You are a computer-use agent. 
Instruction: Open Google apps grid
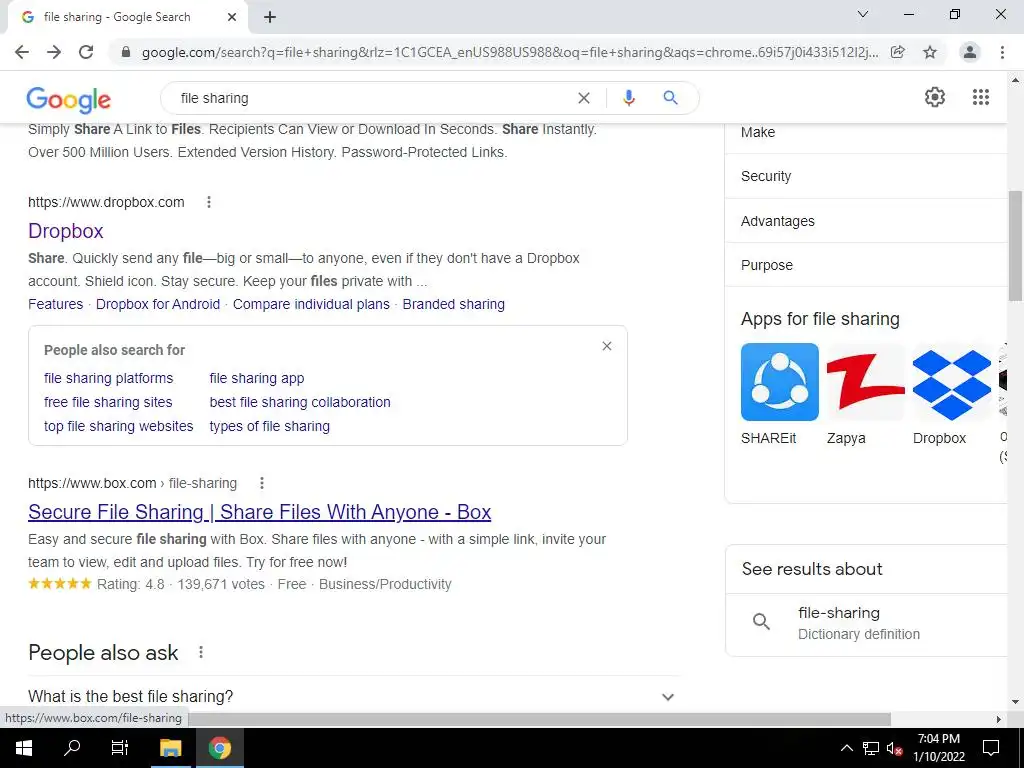point(981,97)
